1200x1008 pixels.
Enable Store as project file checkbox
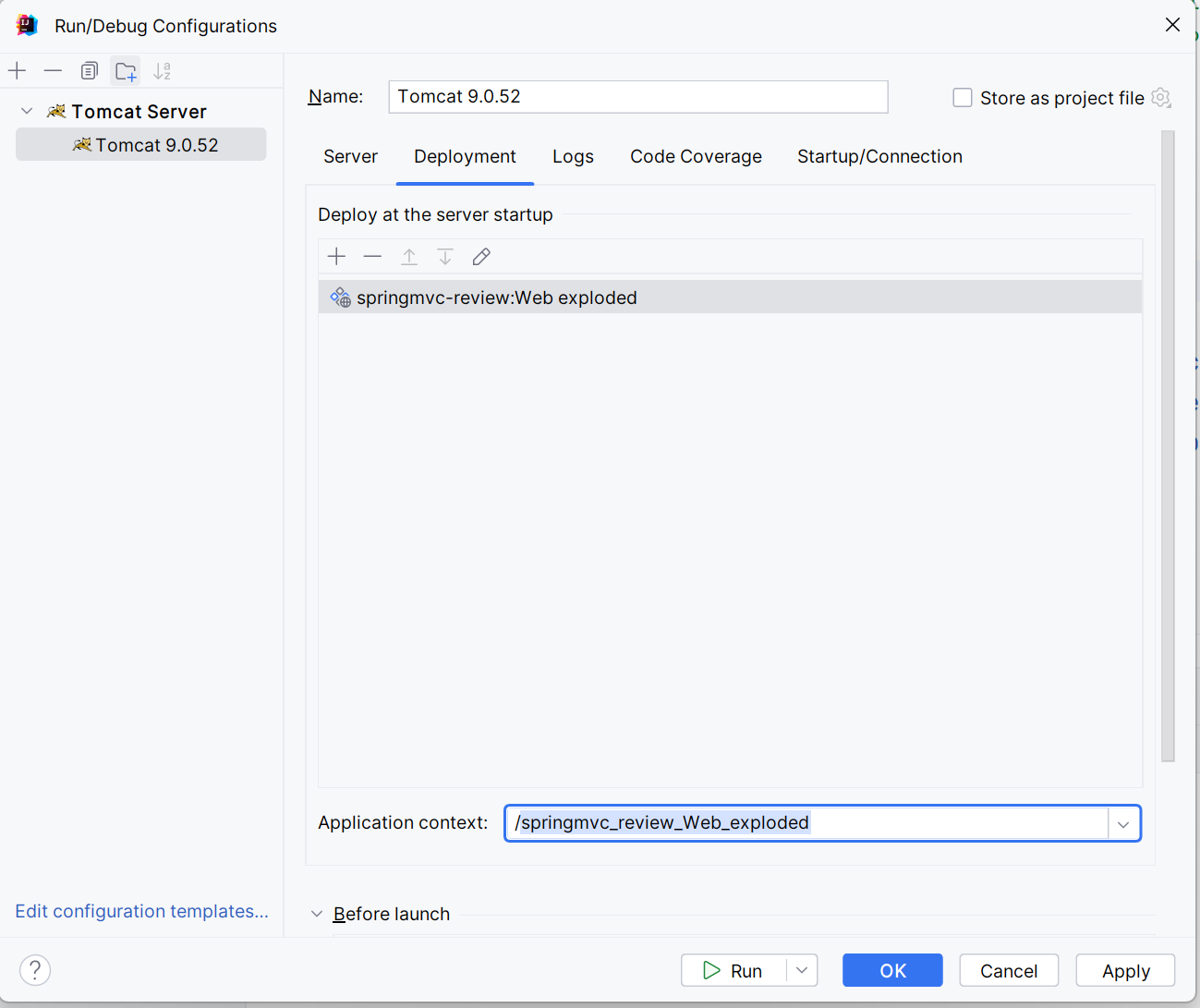tap(963, 98)
